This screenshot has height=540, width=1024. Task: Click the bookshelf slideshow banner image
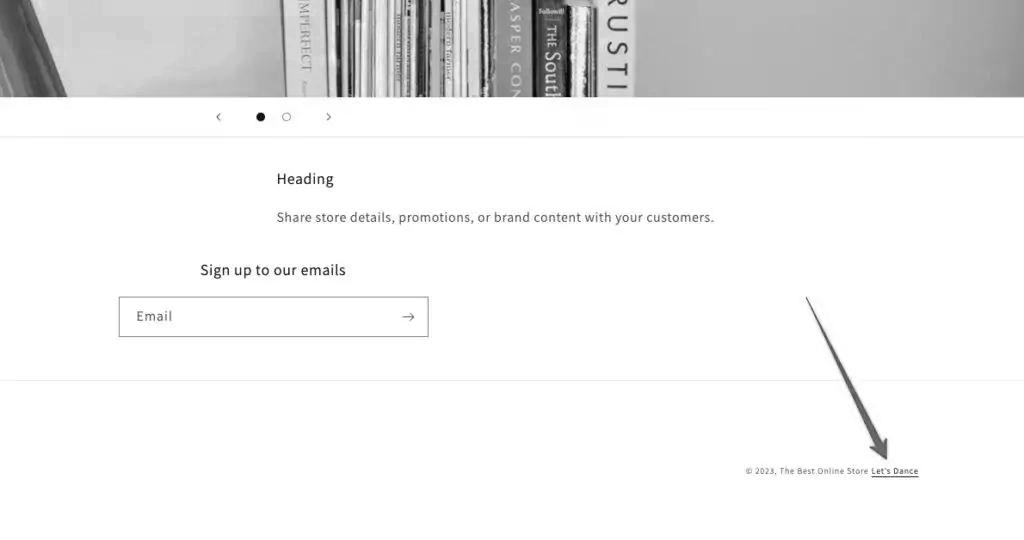(512, 48)
